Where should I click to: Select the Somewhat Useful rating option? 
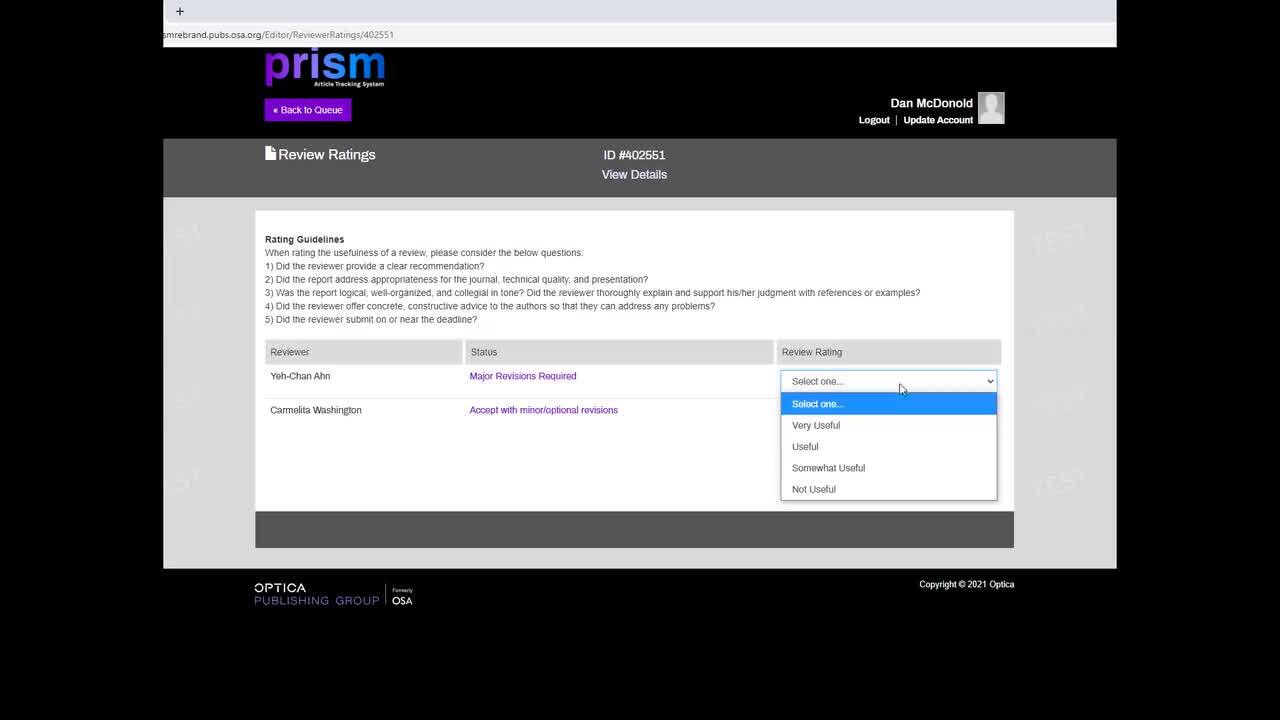889,468
